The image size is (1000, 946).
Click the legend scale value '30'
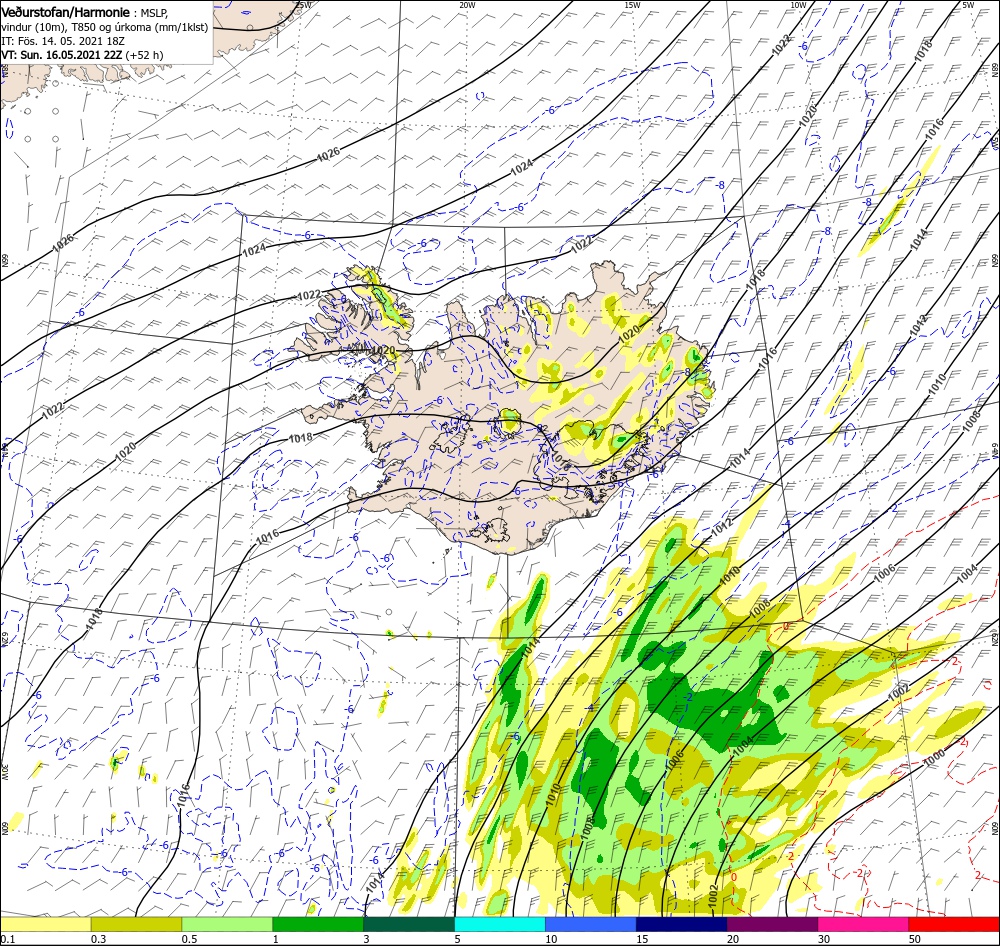pyautogui.click(x=824, y=938)
